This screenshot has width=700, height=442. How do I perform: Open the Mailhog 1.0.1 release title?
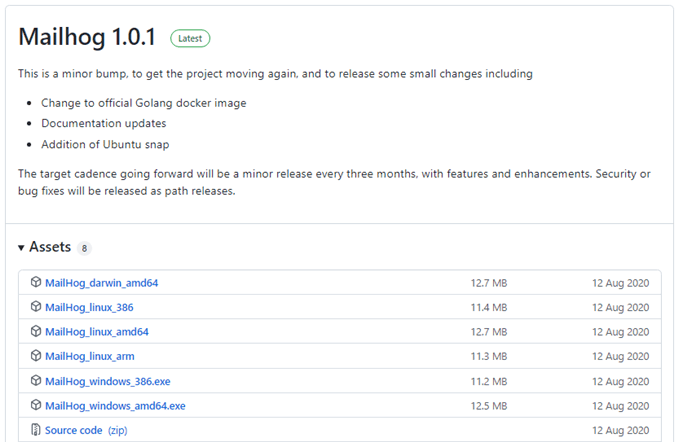pyautogui.click(x=87, y=37)
